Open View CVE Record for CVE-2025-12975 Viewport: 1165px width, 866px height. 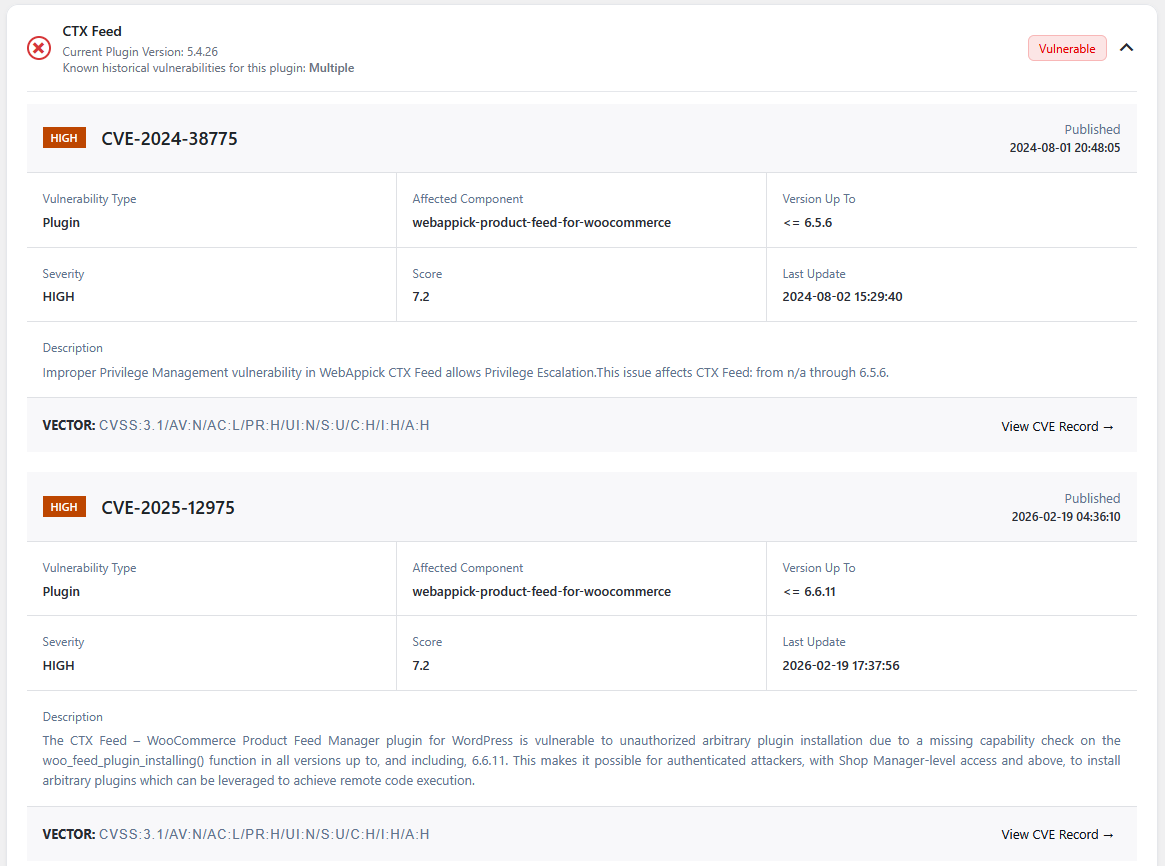click(1057, 834)
